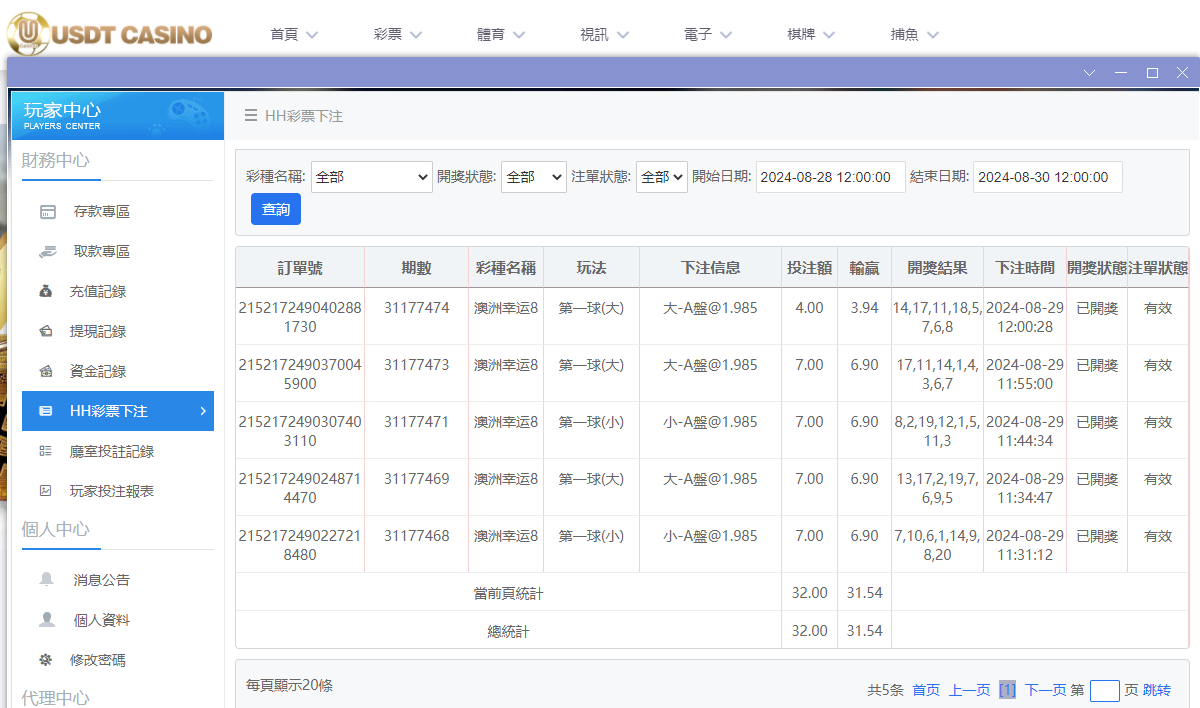Screen dimensions: 1200x708
Task: Open 存款專區 via its deposit card icon
Action: (x=47, y=211)
